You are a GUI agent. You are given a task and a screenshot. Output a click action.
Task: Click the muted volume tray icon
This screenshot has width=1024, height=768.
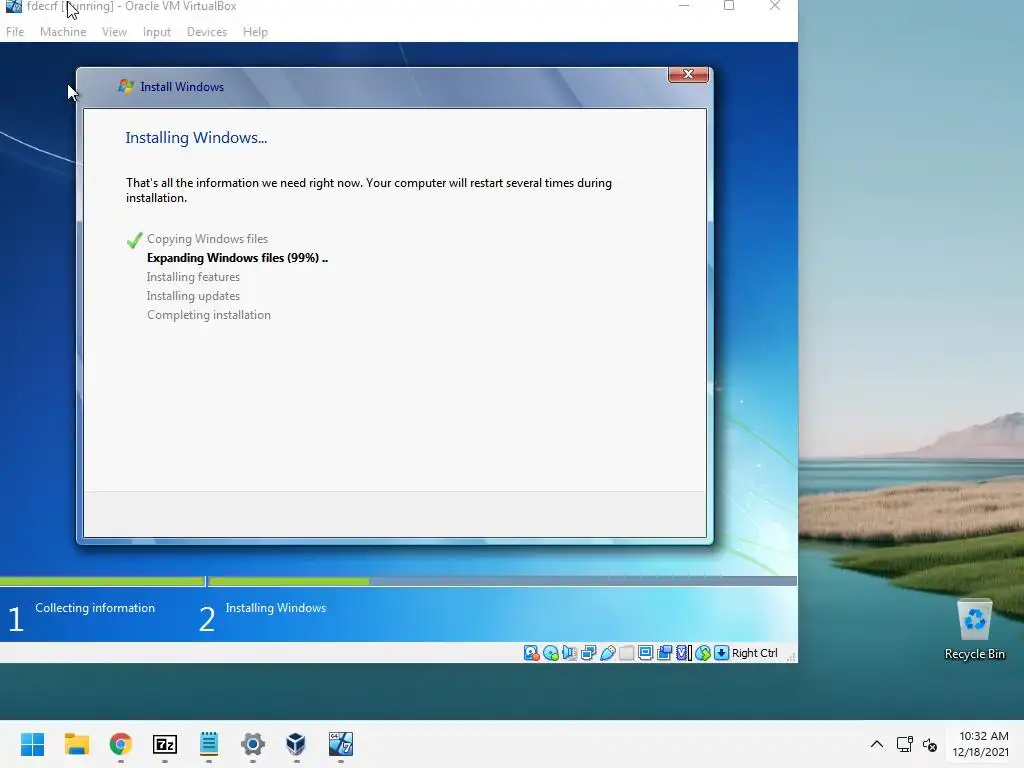point(930,744)
